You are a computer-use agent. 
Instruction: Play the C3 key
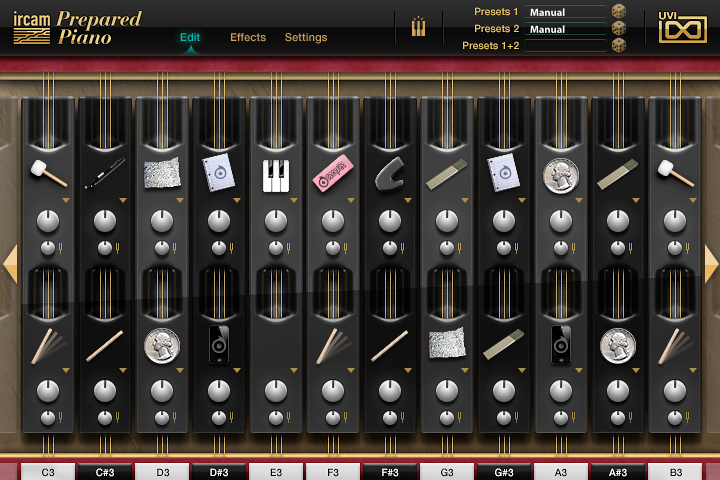48,472
